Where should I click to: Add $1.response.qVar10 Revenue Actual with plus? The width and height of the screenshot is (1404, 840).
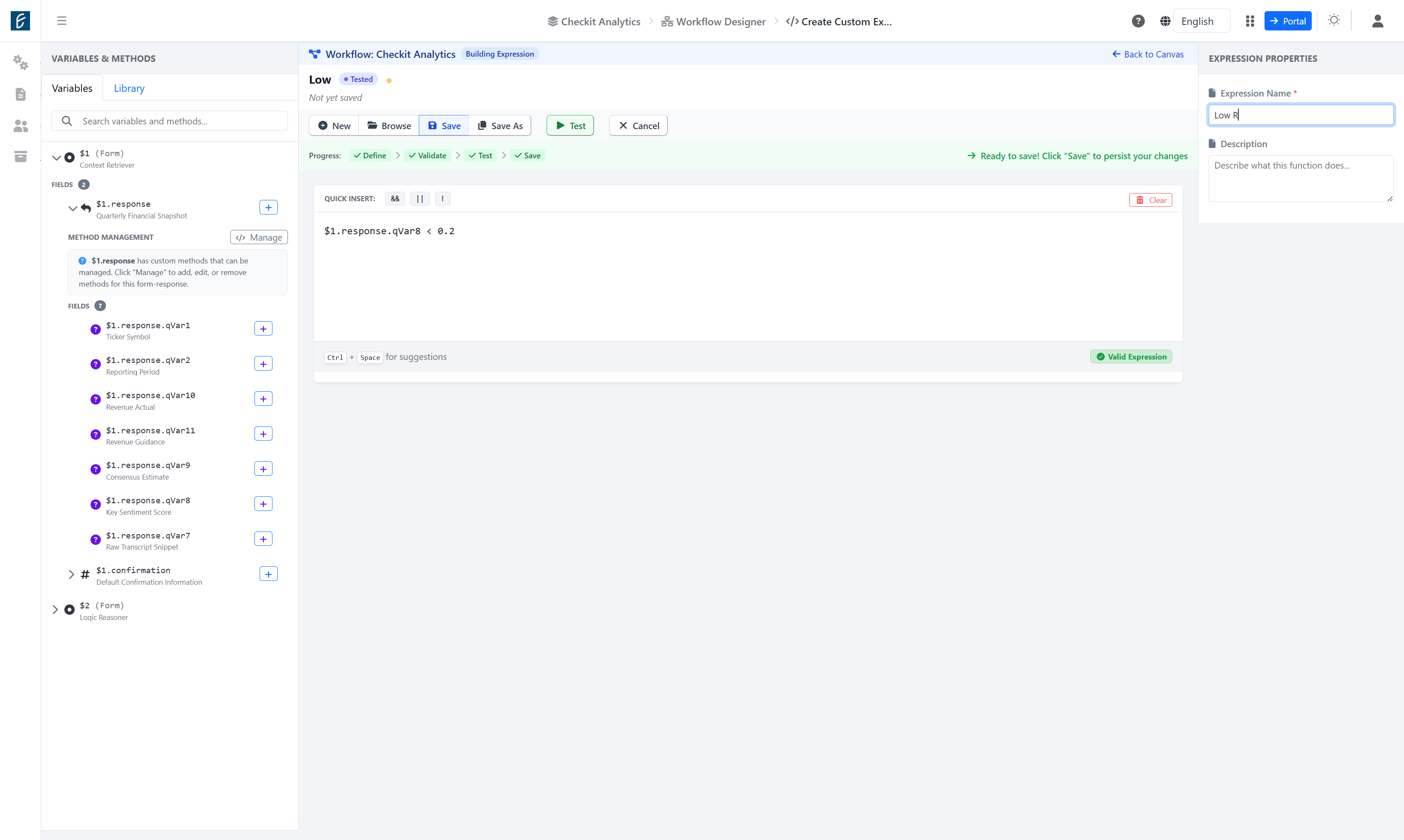[x=263, y=399]
